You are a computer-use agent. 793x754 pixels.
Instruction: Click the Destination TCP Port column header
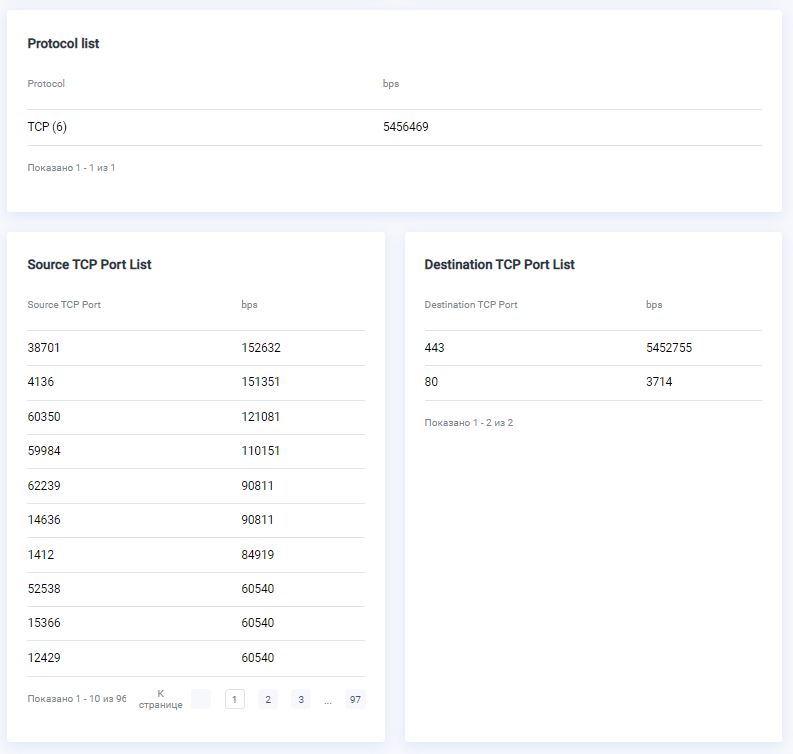471,305
